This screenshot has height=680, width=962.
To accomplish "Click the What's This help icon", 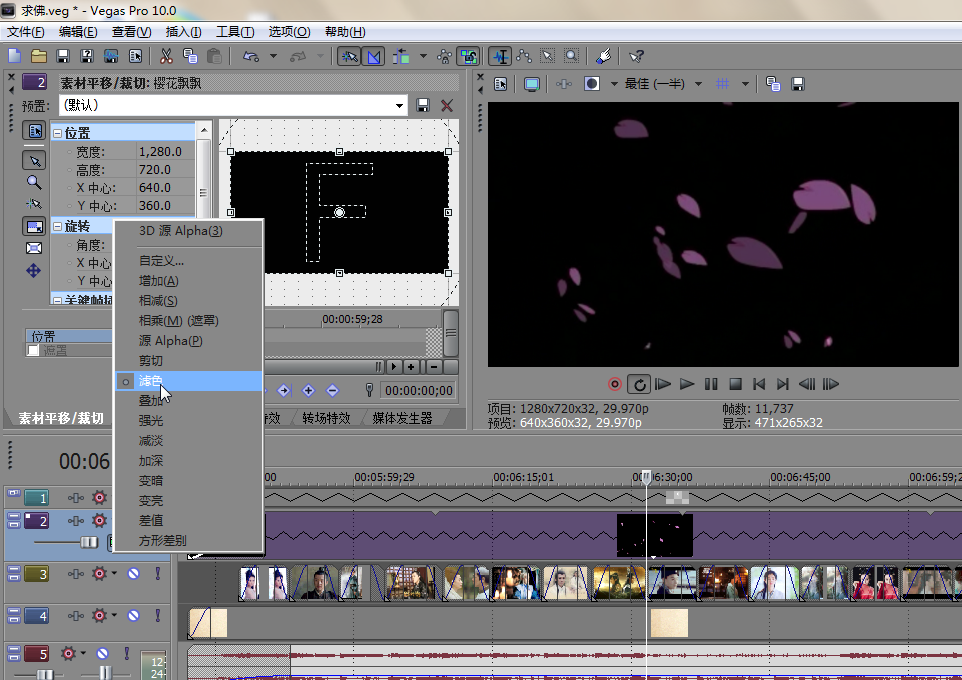I will click(636, 56).
